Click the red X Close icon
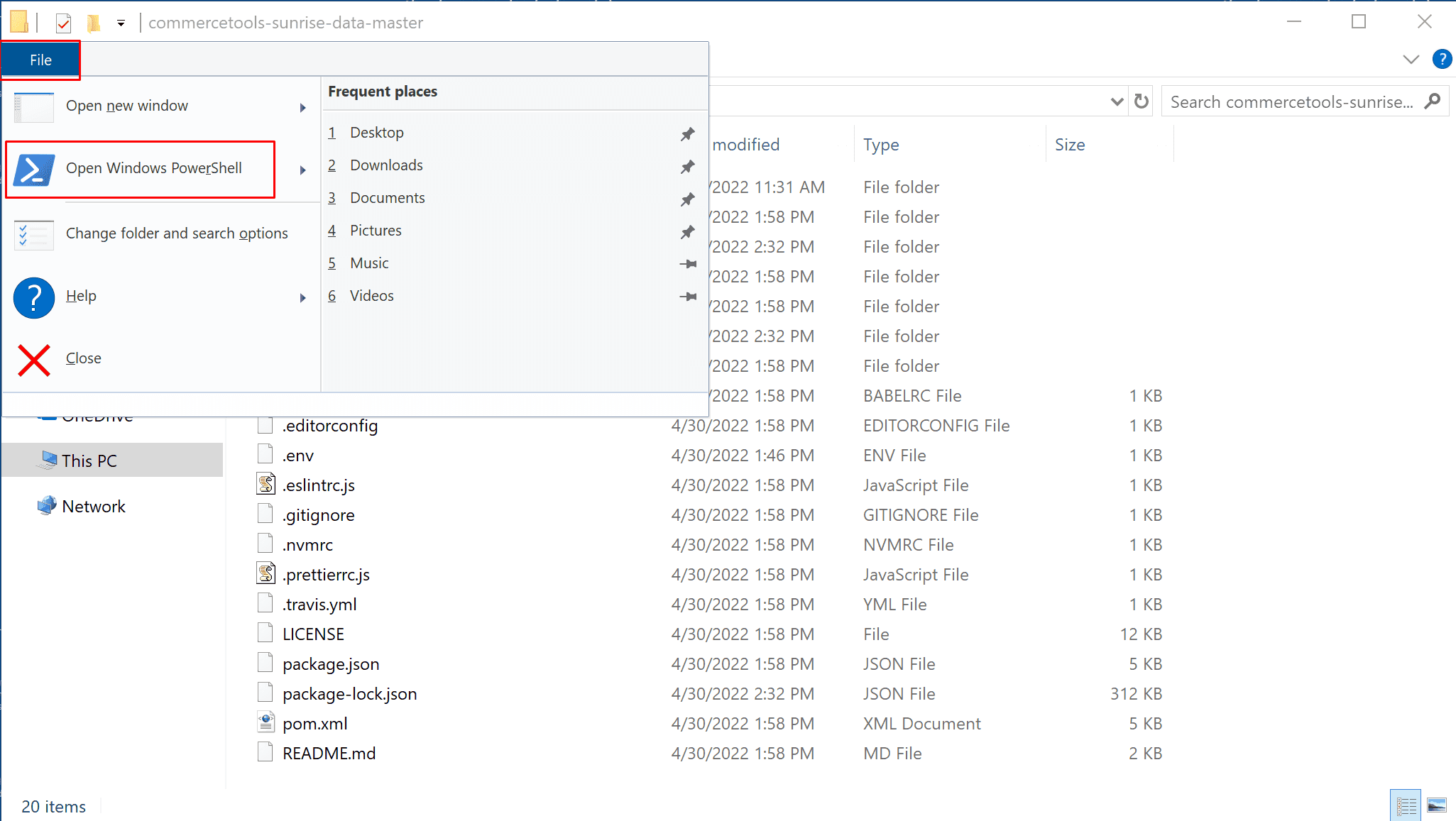 coord(33,360)
